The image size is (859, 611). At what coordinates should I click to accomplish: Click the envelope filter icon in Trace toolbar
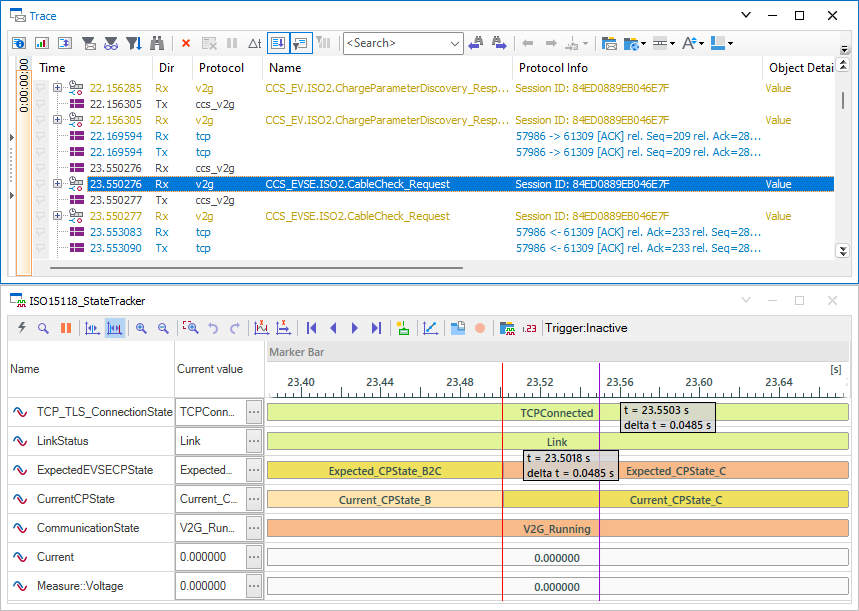88,43
